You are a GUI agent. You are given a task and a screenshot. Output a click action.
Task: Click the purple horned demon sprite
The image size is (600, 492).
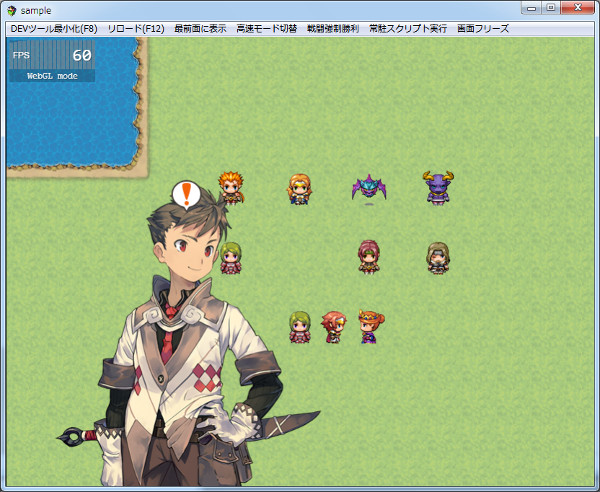click(438, 187)
